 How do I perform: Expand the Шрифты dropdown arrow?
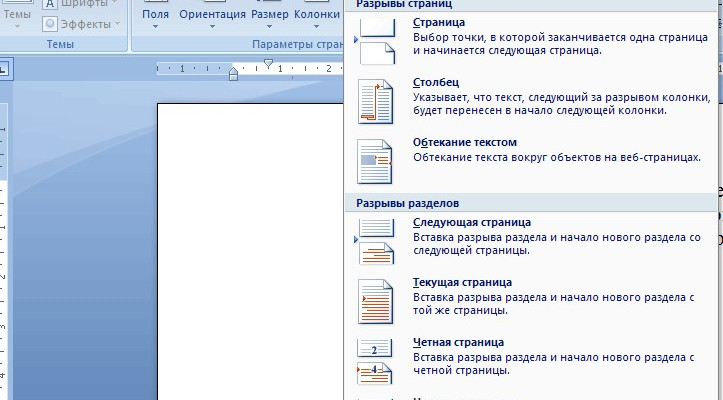(114, 3)
